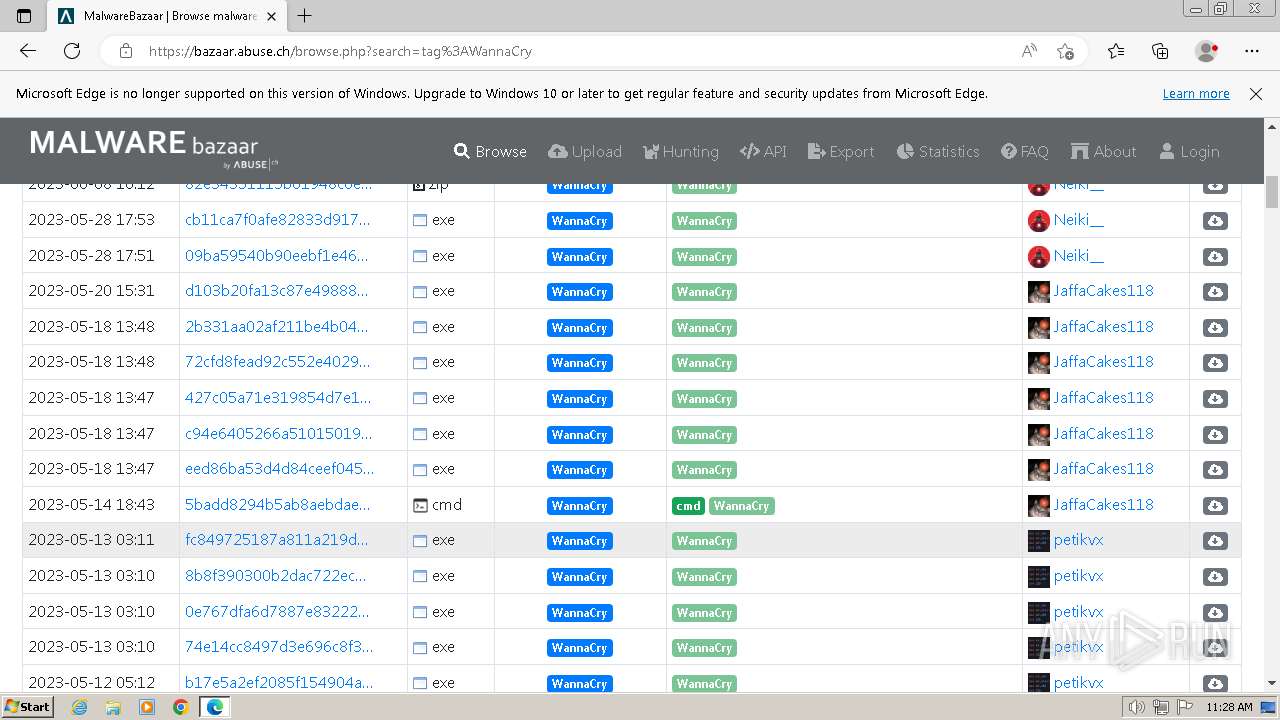Open the Export menu item
This screenshot has height=720, width=1280.
[841, 152]
